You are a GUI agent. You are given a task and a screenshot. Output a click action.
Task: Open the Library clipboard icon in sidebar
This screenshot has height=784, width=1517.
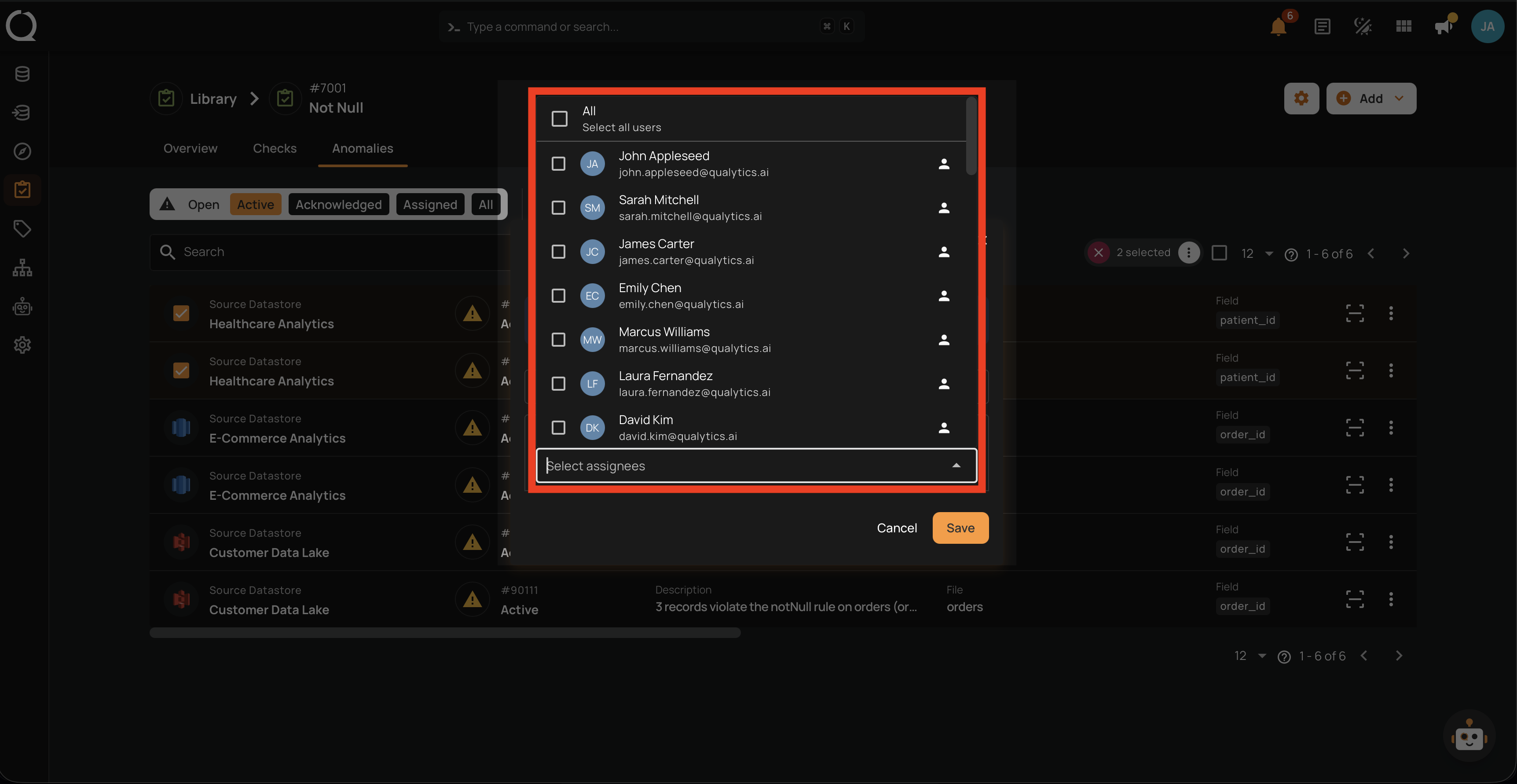tap(22, 190)
